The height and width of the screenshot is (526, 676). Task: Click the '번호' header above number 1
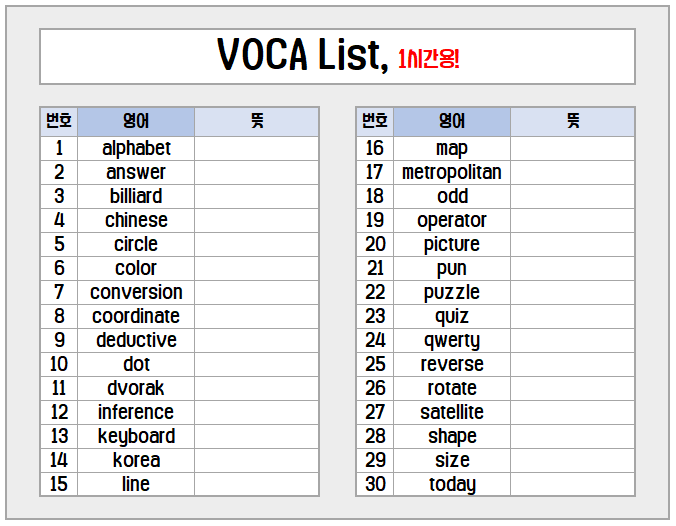(59, 122)
